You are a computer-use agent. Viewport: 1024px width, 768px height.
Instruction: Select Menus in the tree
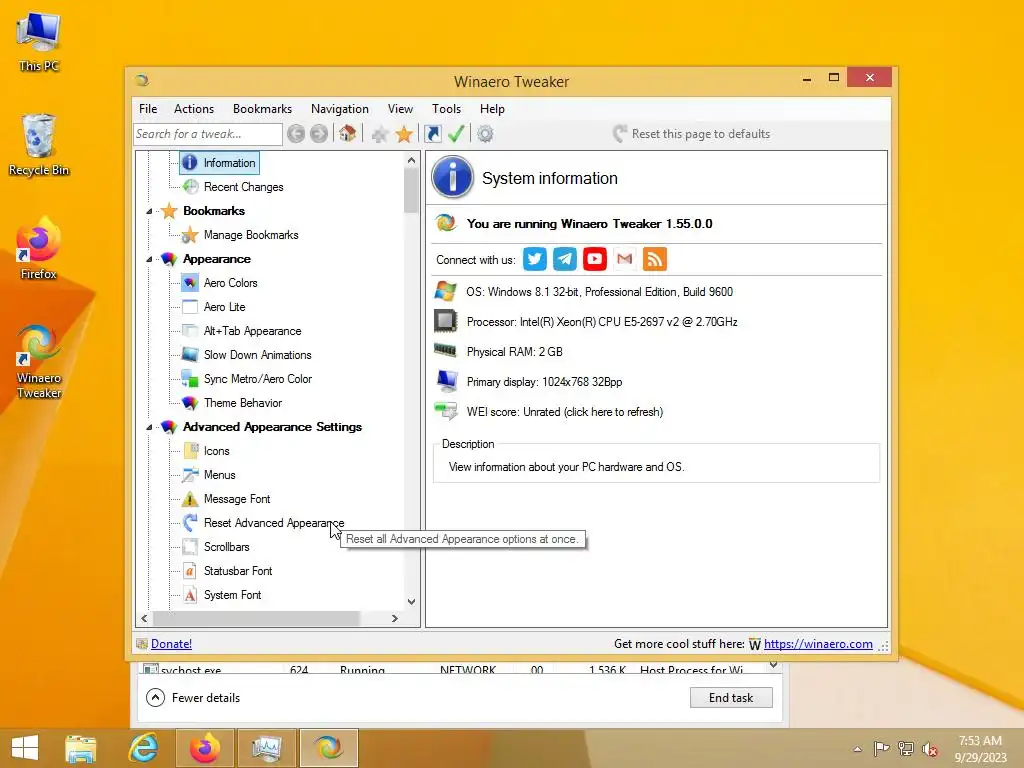219,475
